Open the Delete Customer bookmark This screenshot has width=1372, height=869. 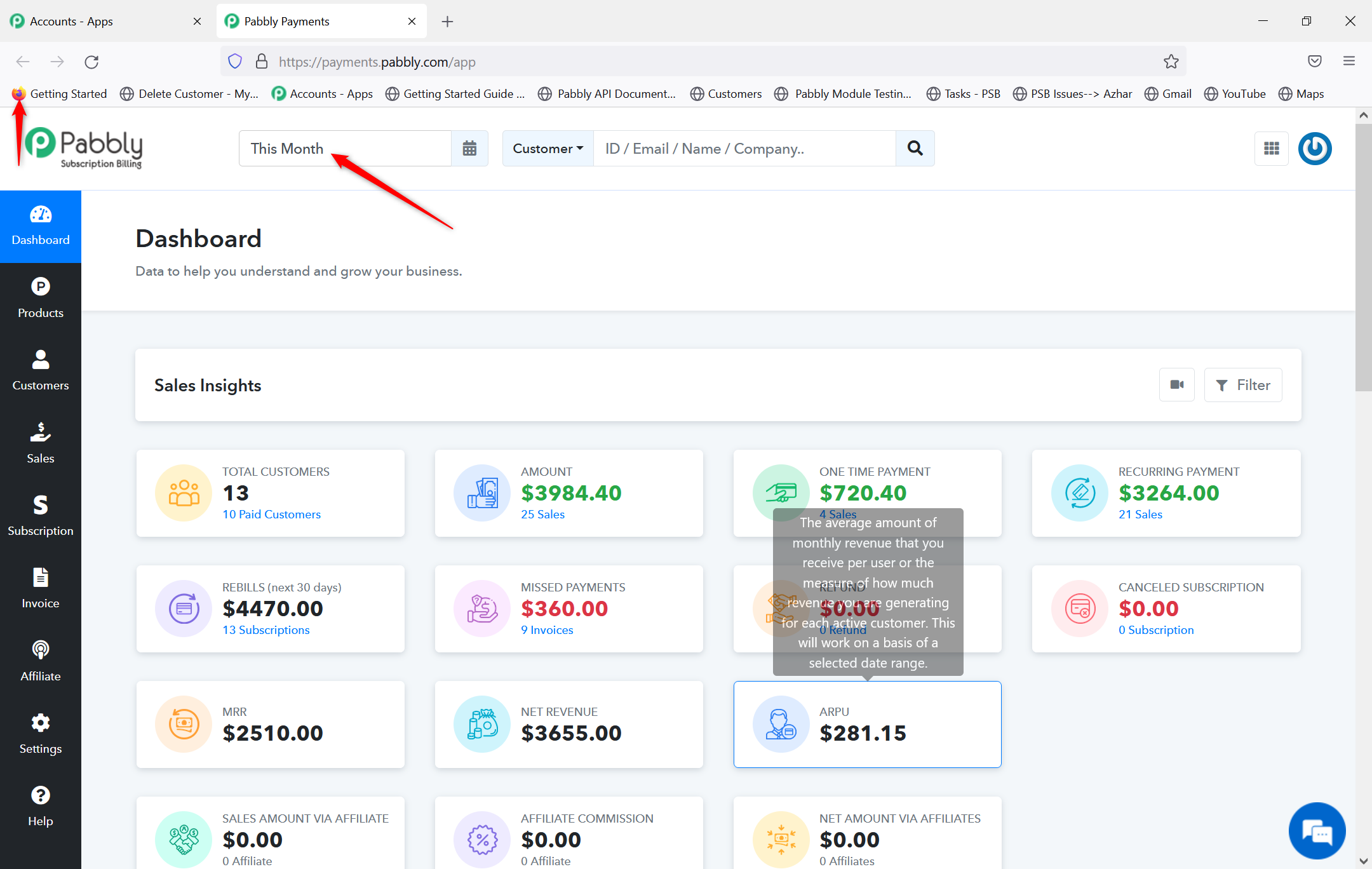[189, 94]
